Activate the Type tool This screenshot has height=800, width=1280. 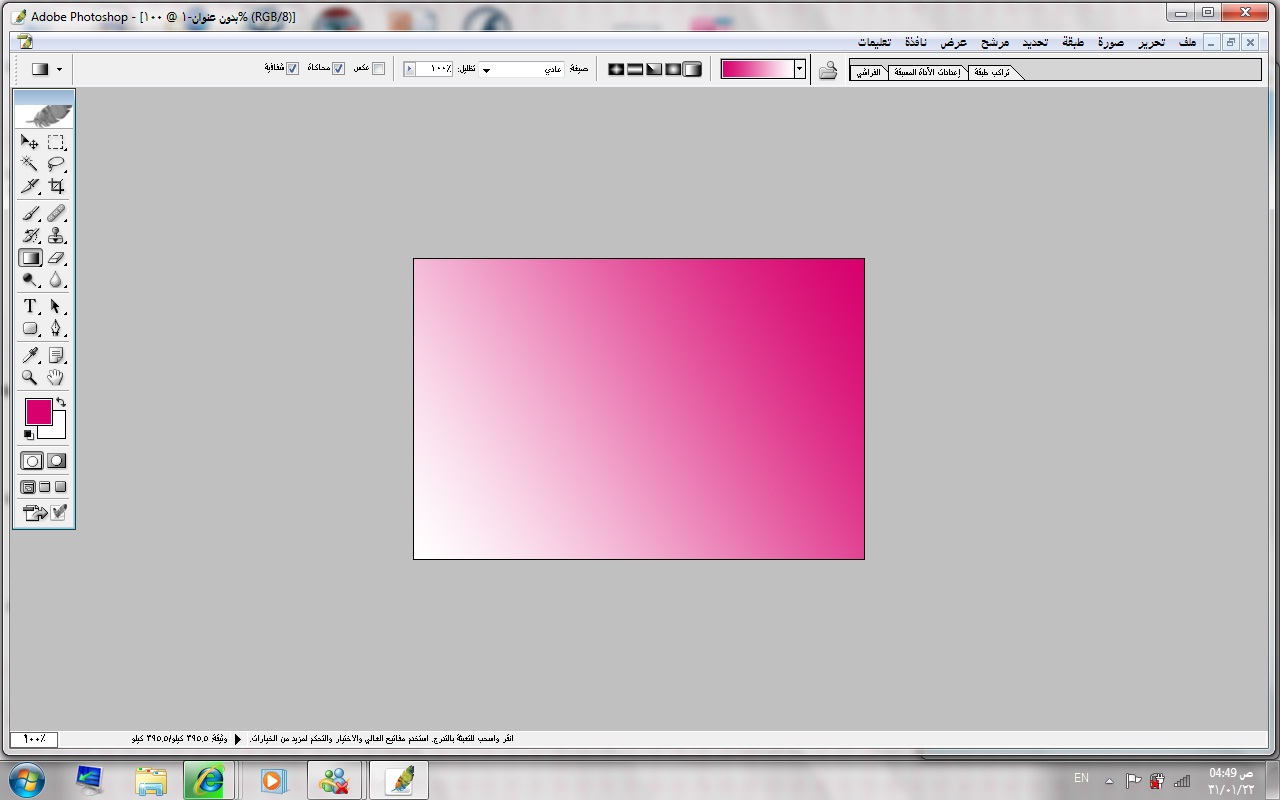point(30,307)
